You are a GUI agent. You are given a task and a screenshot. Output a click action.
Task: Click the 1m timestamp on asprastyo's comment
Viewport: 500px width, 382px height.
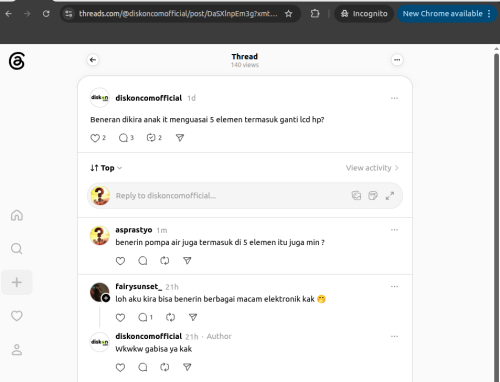pos(162,230)
